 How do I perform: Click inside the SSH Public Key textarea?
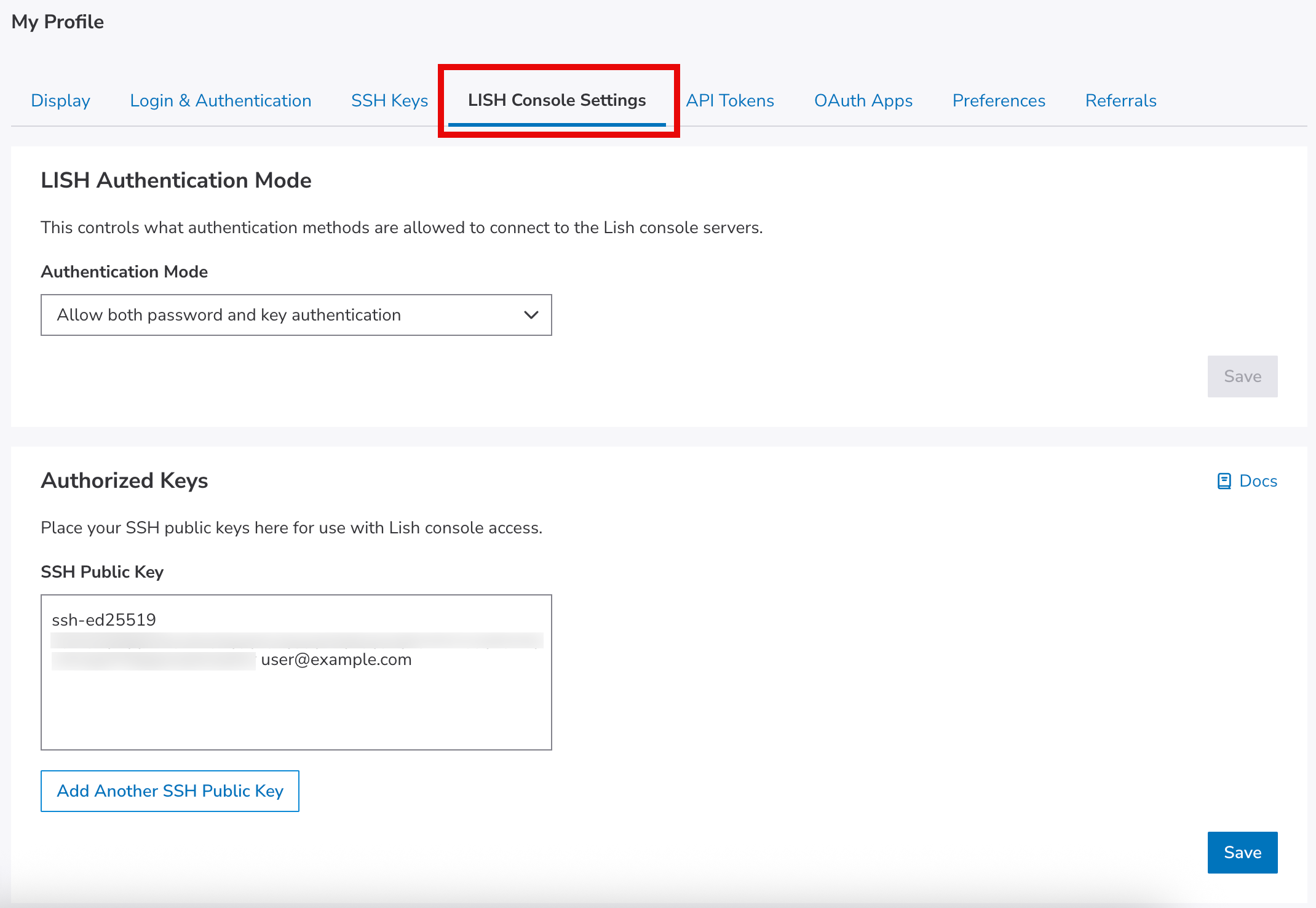[x=295, y=707]
